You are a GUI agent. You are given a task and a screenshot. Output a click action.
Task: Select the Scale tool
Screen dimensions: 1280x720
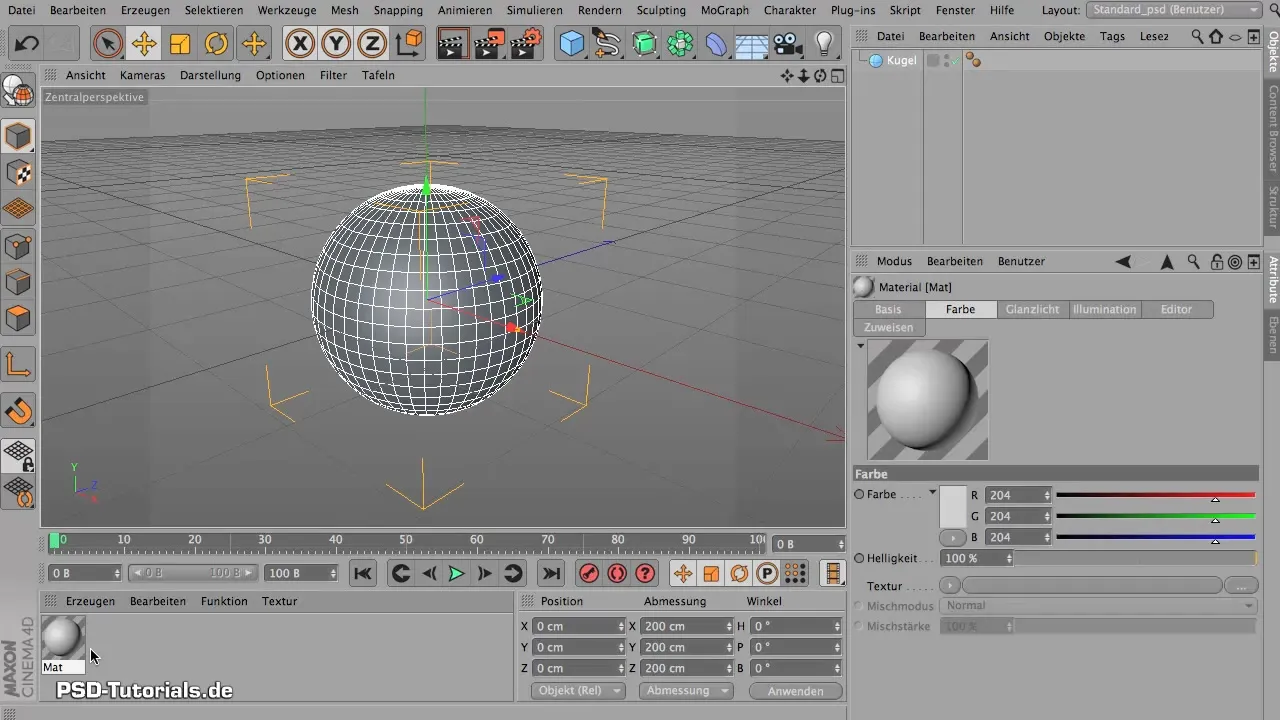[x=180, y=44]
